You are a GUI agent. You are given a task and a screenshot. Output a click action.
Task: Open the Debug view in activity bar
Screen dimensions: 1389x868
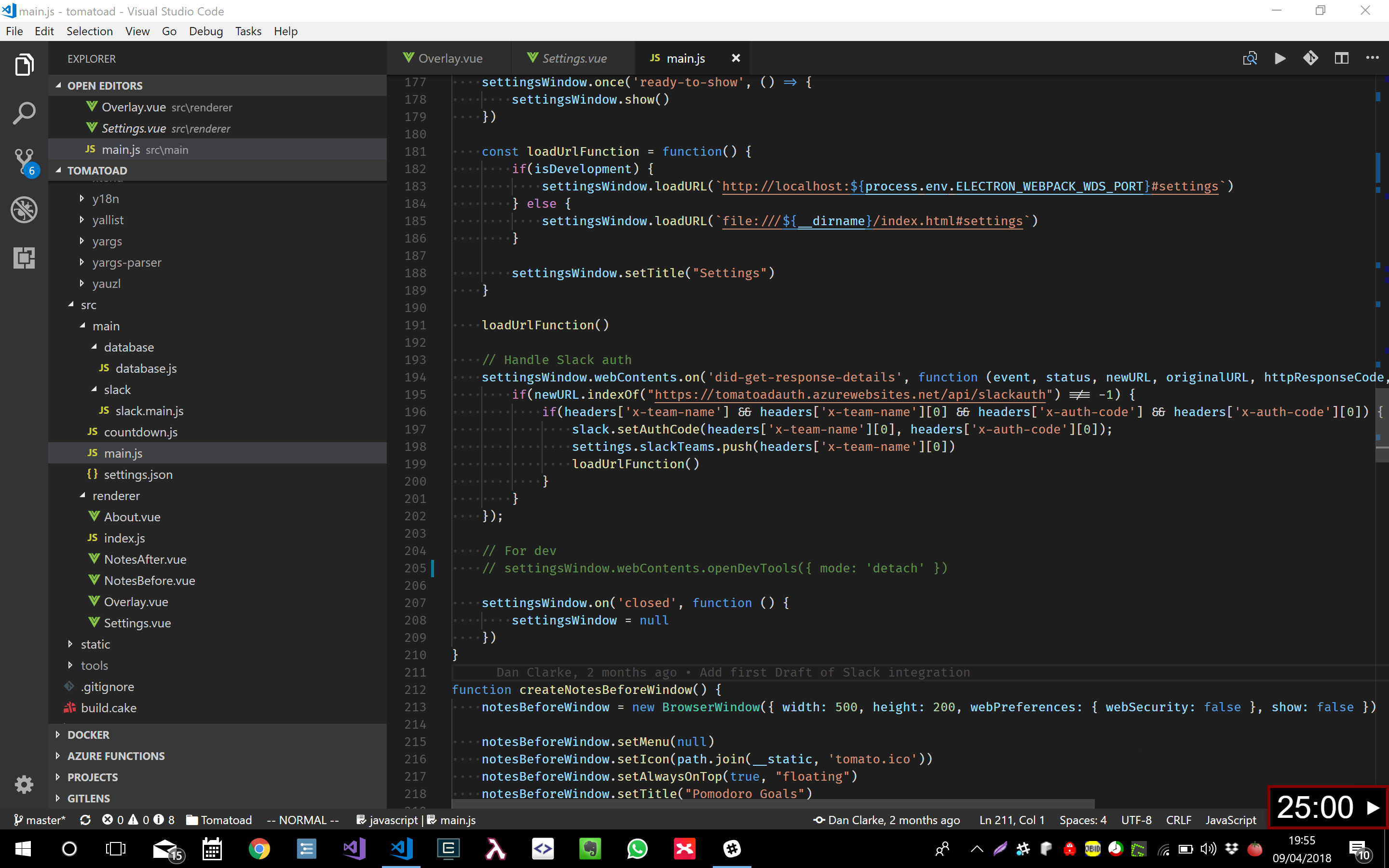(24, 210)
